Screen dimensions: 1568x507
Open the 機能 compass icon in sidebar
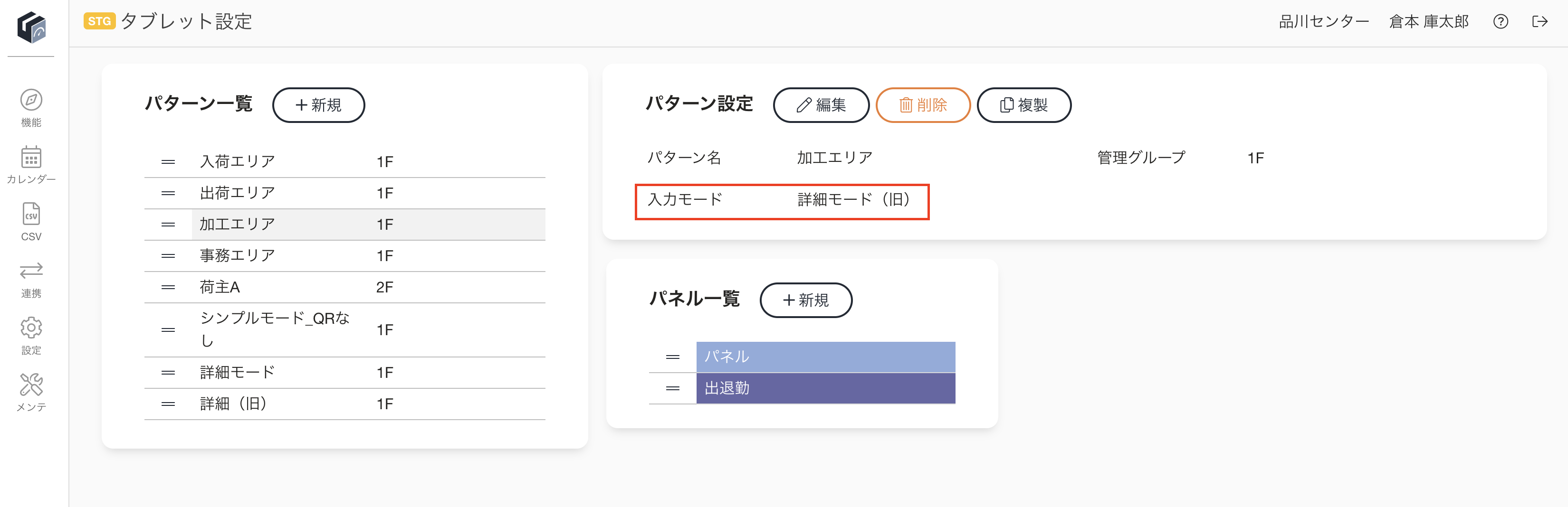tap(31, 100)
